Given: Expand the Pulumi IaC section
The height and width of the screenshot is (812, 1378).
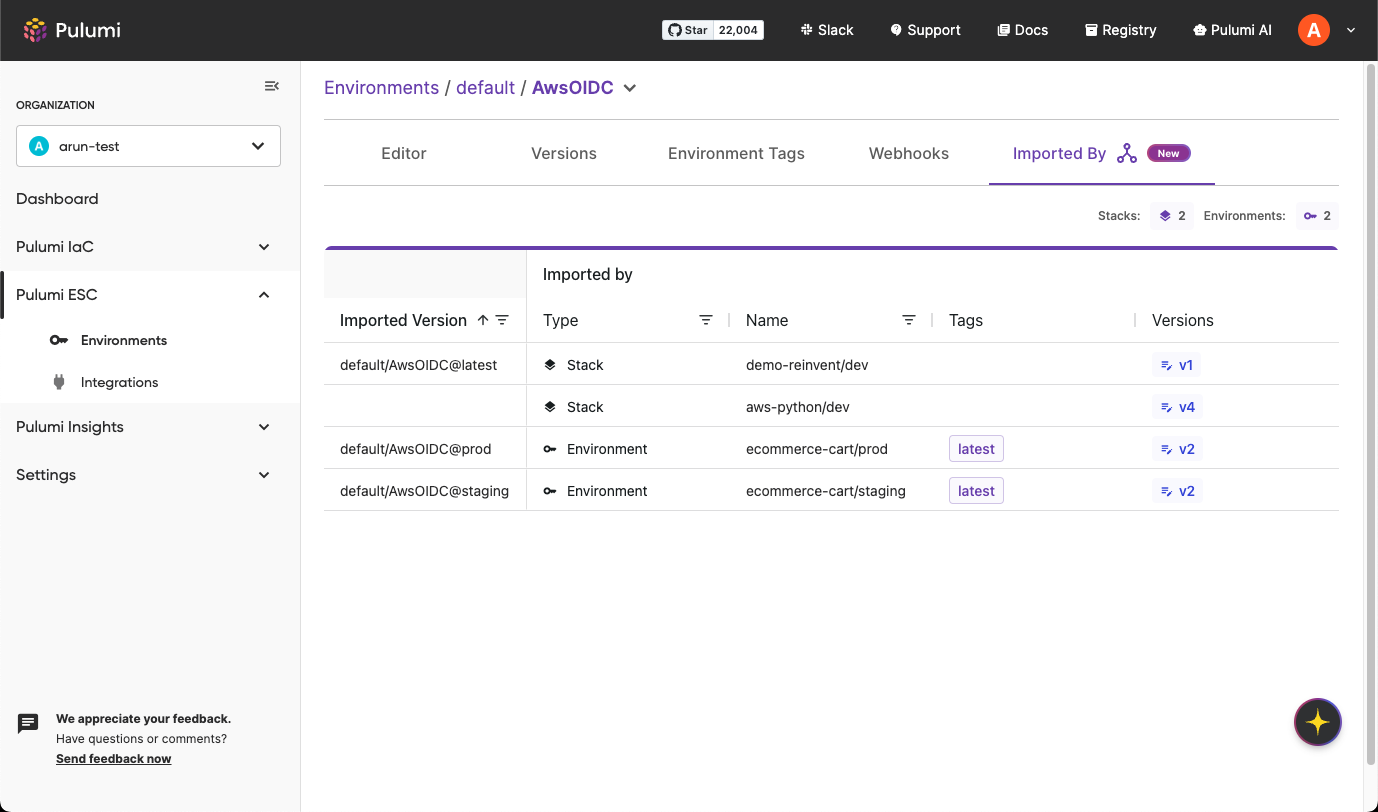Looking at the screenshot, I should click(x=264, y=247).
